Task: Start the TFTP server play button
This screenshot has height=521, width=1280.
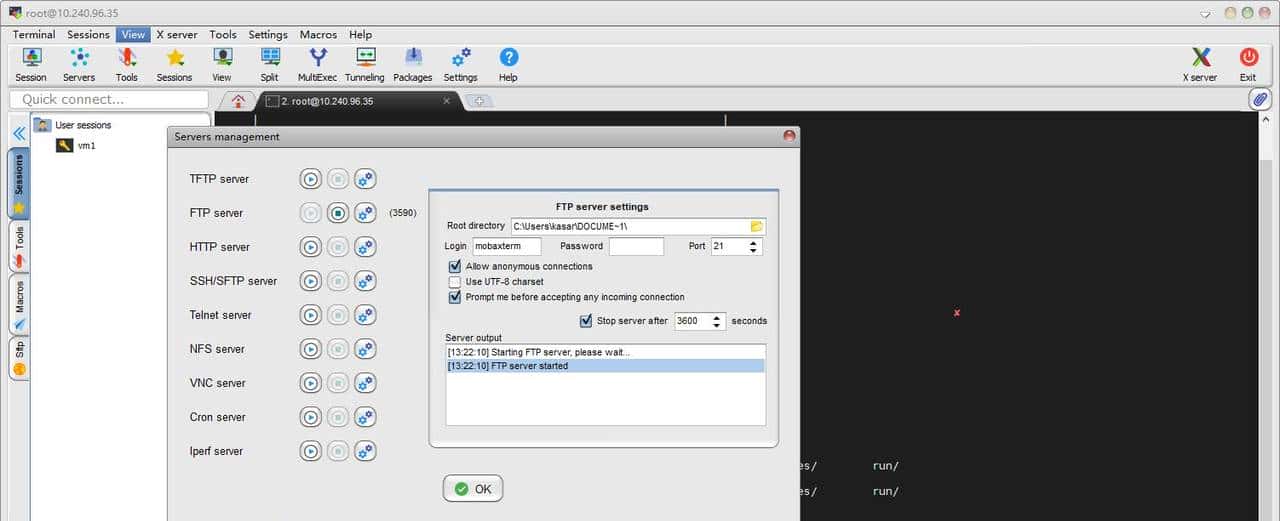Action: [x=311, y=179]
